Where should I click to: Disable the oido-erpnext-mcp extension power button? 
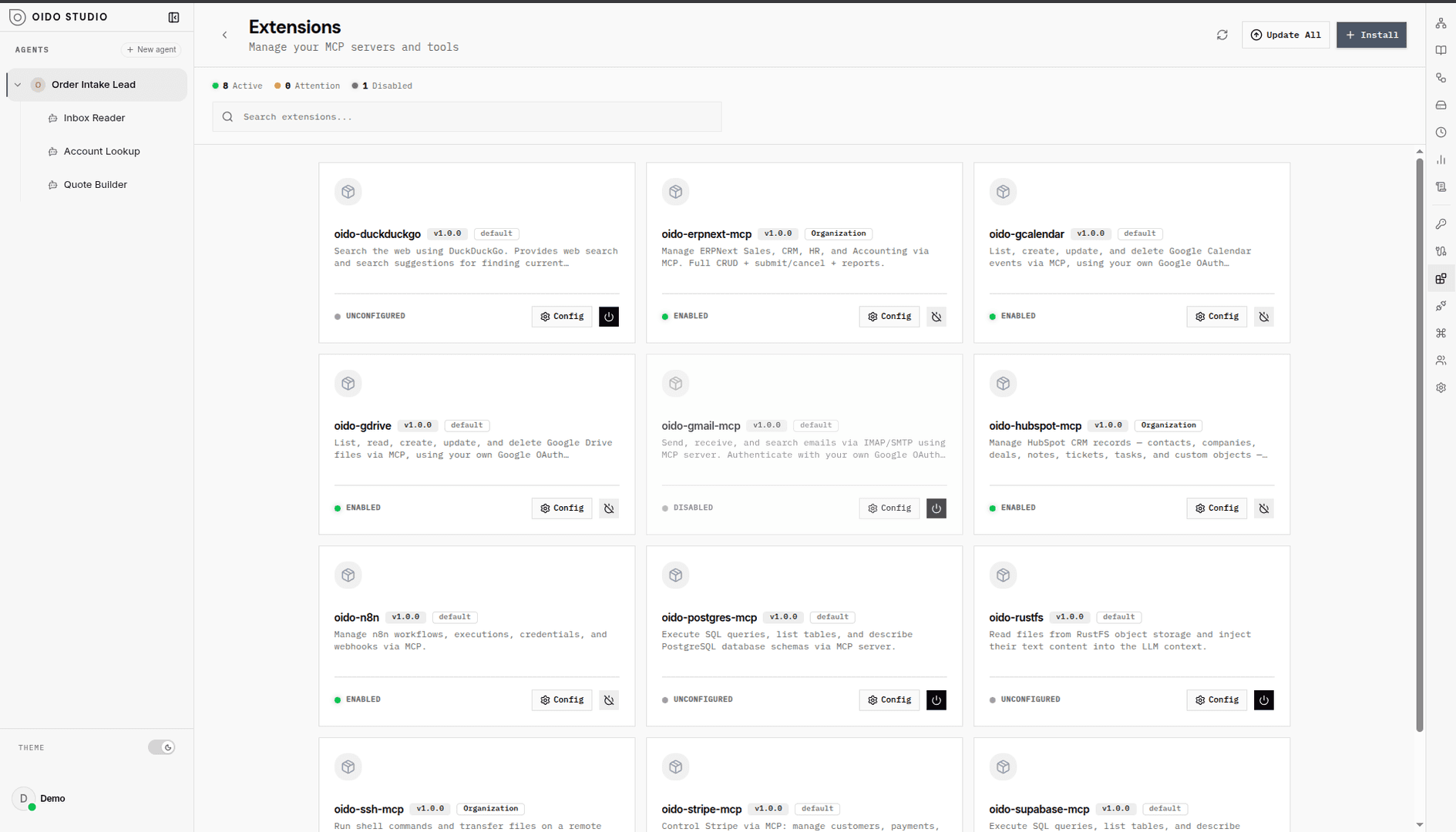pyautogui.click(x=936, y=317)
